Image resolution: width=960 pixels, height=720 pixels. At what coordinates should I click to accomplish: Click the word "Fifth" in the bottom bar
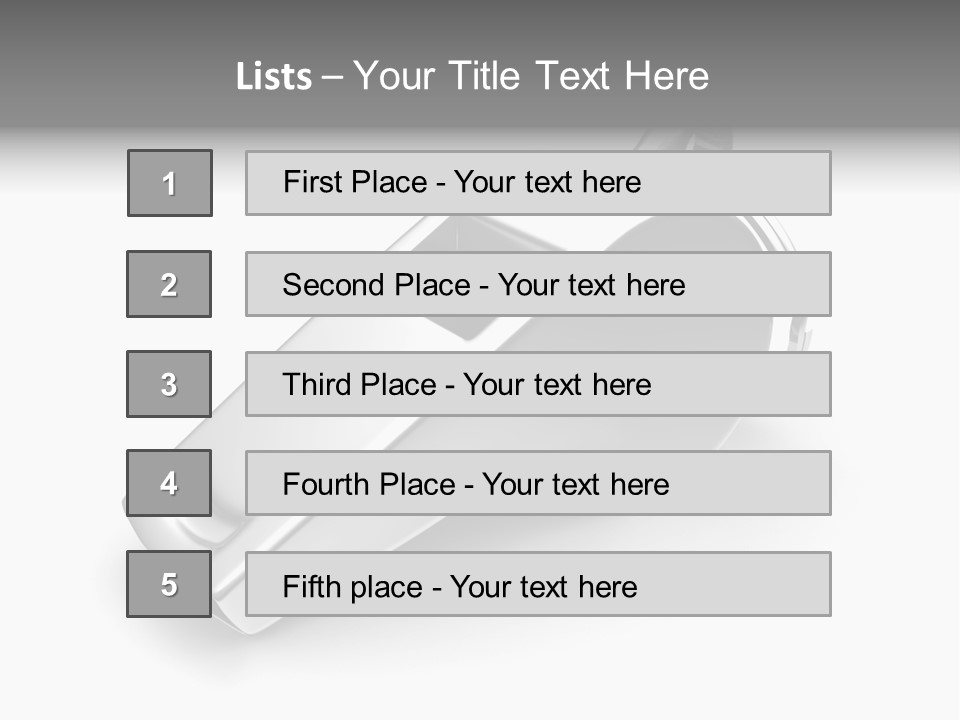[311, 586]
